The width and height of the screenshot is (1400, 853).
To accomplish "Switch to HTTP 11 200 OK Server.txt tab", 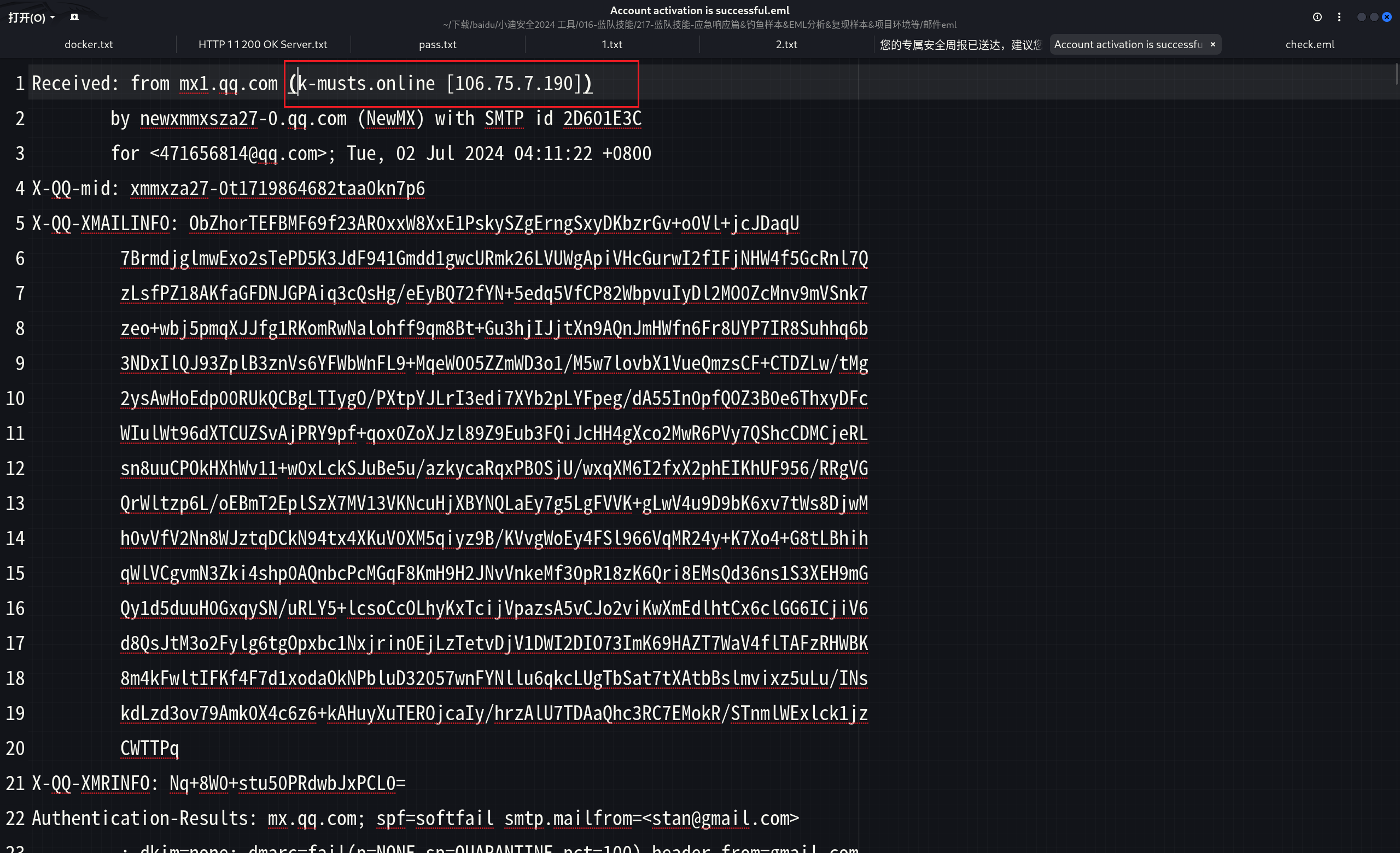I will click(x=262, y=44).
